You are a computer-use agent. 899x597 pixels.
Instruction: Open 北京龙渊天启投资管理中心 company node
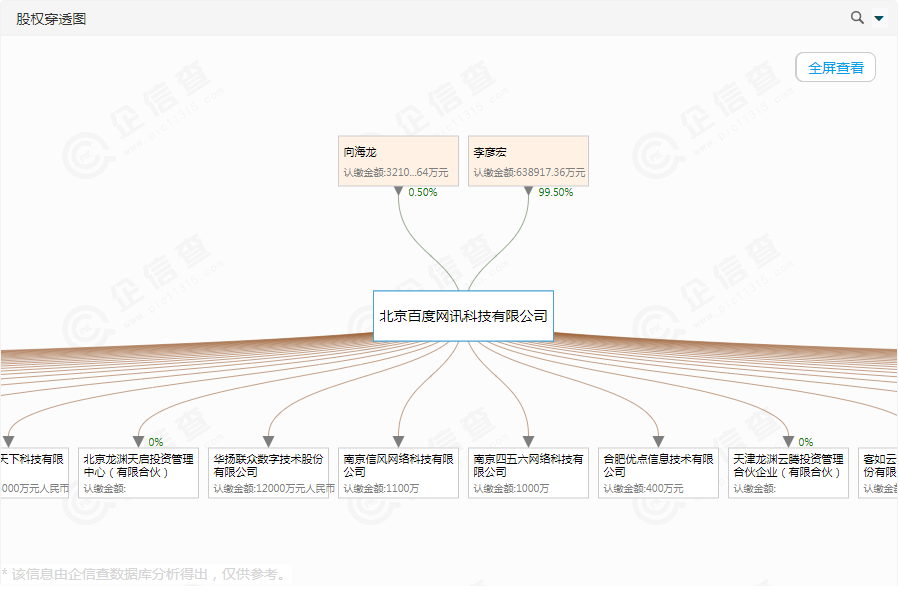click(x=138, y=473)
